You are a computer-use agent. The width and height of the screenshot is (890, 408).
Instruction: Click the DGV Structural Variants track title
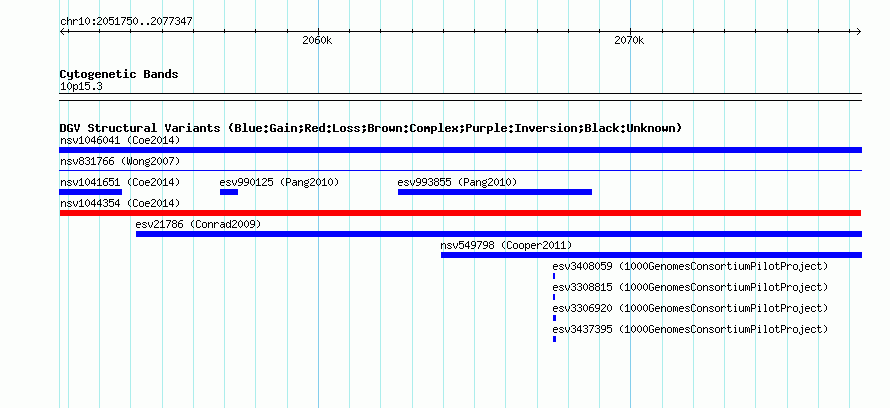371,128
